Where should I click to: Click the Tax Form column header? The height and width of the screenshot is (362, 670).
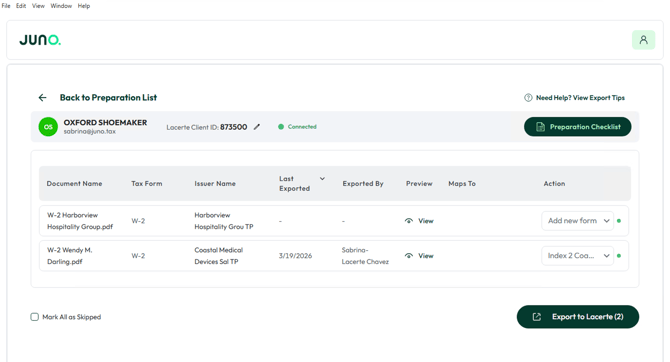click(x=147, y=183)
